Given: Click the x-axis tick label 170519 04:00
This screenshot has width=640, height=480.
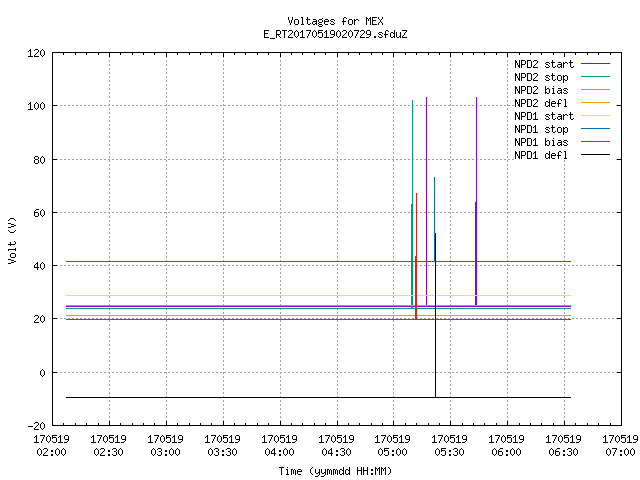Looking at the screenshot, I should coord(279,446).
